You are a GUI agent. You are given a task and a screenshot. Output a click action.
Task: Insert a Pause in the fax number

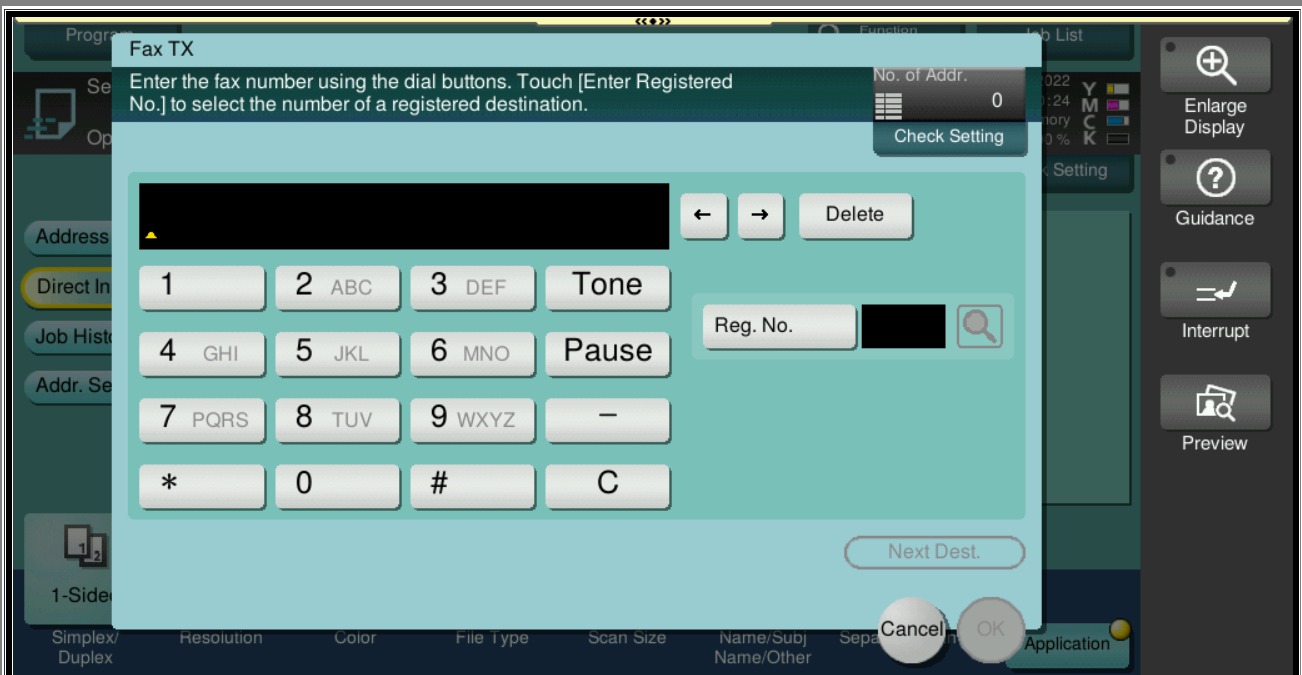[x=607, y=352]
